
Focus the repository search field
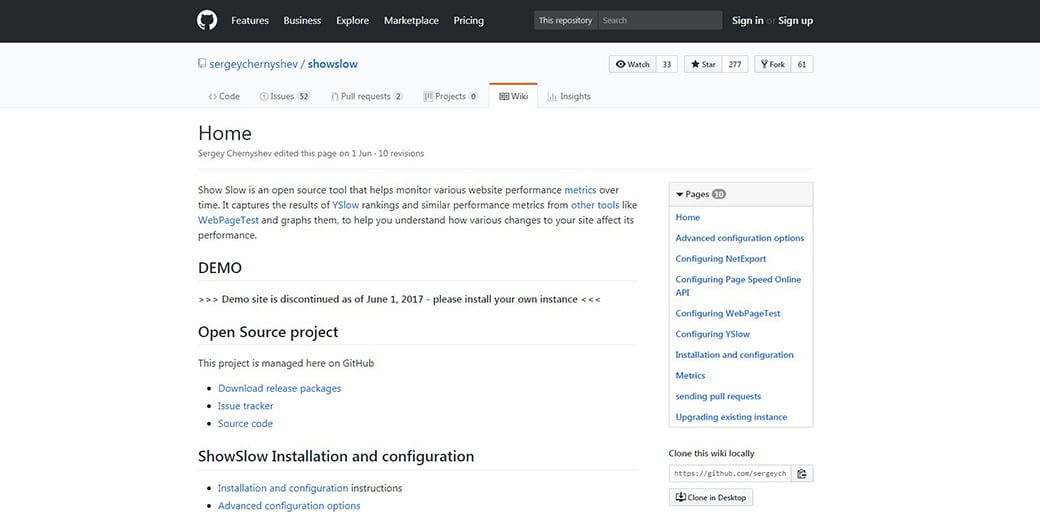click(x=658, y=20)
